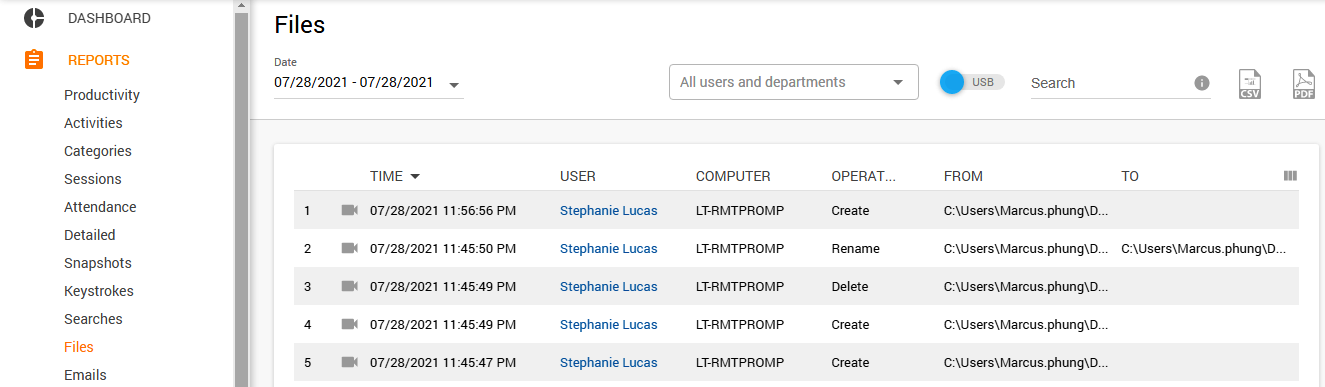Click the date range 07/28/2021 - 07/28/2021

coord(354,82)
